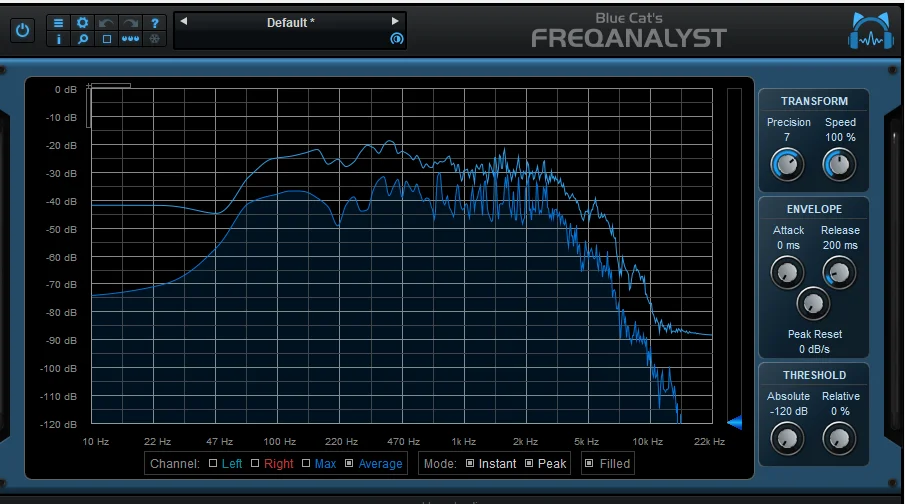Image resolution: width=905 pixels, height=504 pixels.
Task: Open the main menu icon
Action: [x=59, y=22]
